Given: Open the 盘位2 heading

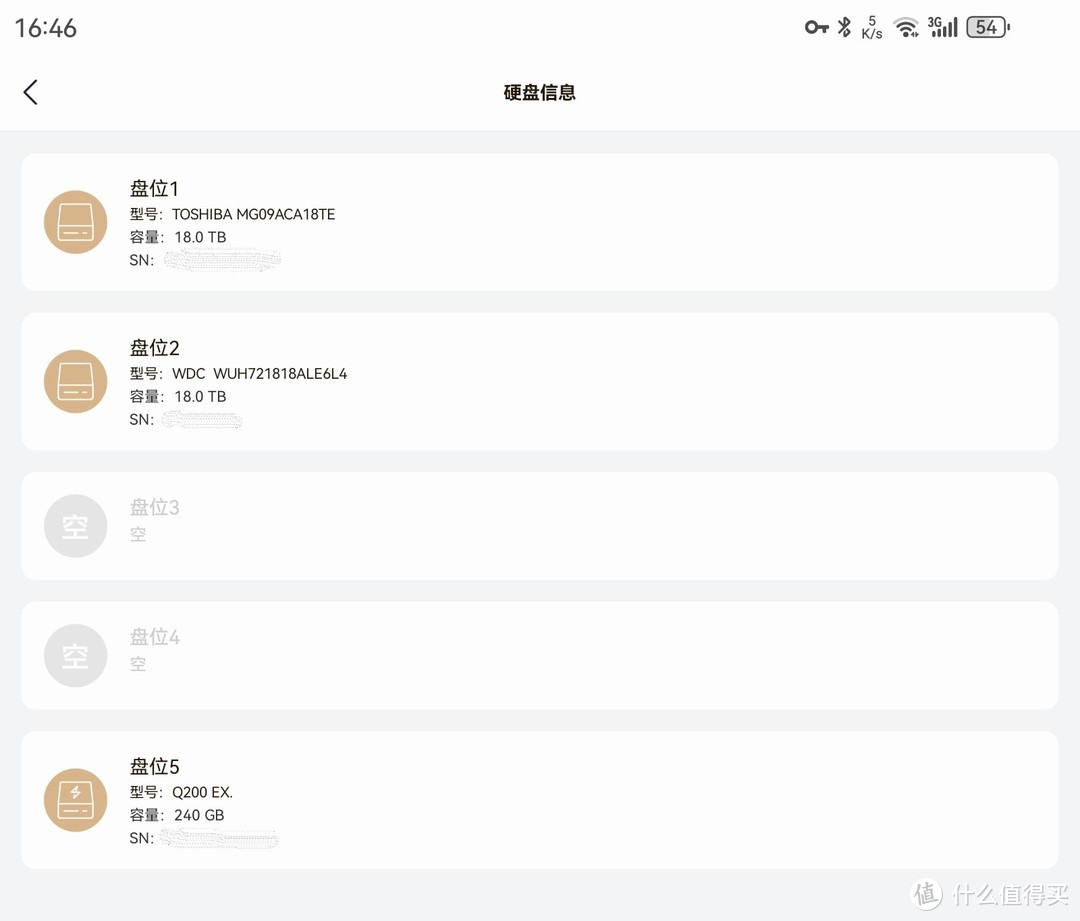Looking at the screenshot, I should coord(154,348).
